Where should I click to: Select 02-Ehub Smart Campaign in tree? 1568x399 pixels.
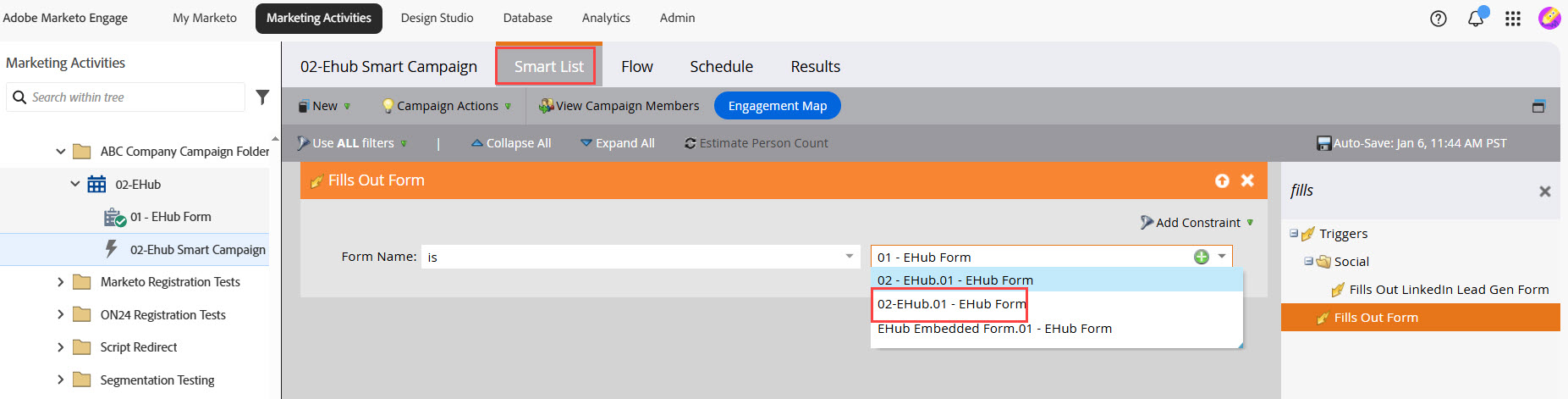click(x=135, y=250)
